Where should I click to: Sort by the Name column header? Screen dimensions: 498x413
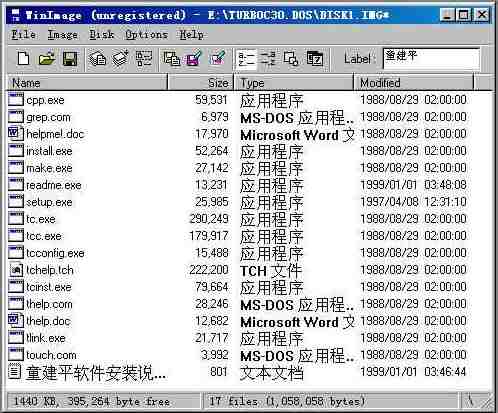tap(87, 83)
